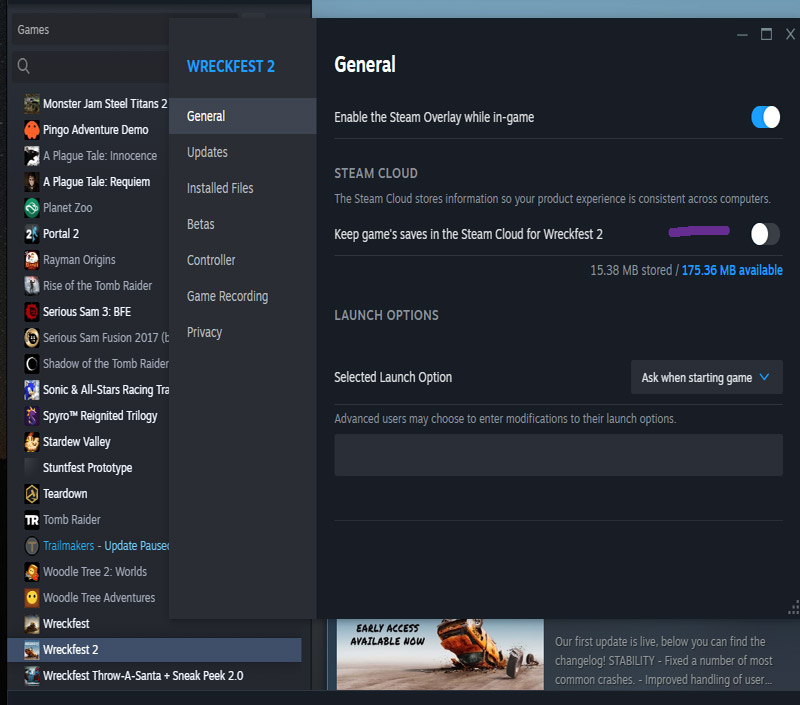Close the Wreckfest 2 properties window
800x705 pixels.
coord(790,34)
